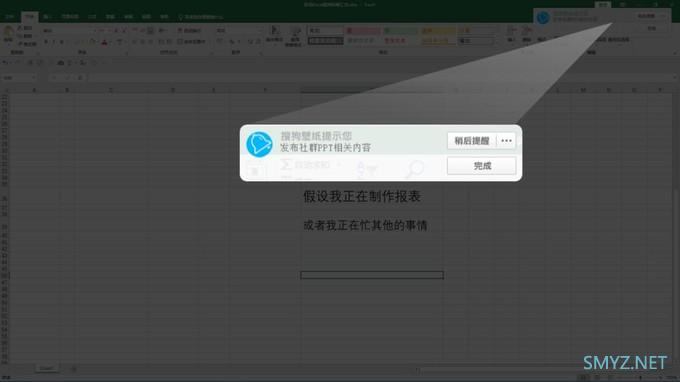Image resolution: width=680 pixels, height=382 pixels.
Task: Apply the red Bad cell style swatch
Action: (x=363, y=31)
